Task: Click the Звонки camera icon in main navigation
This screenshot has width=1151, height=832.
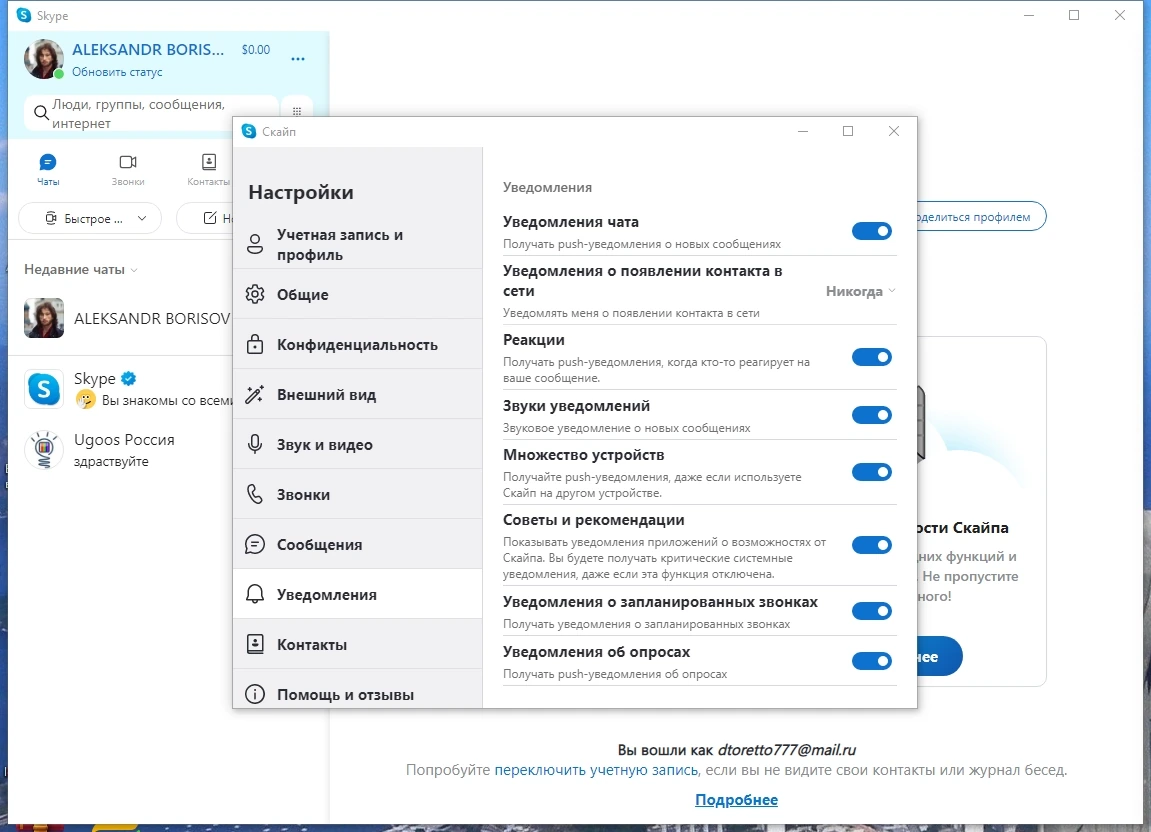Action: (x=128, y=162)
